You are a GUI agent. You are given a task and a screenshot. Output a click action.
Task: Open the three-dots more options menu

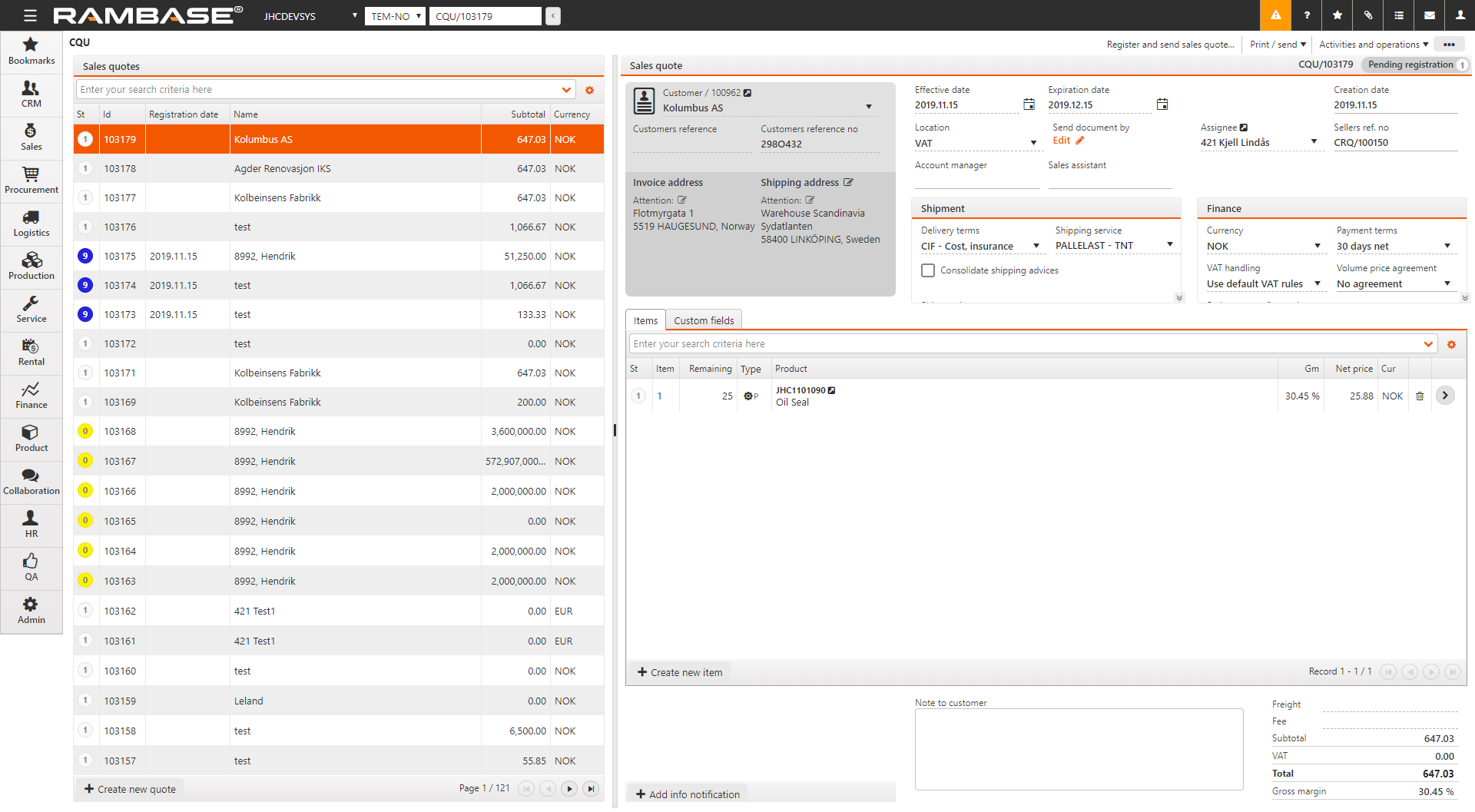click(1449, 45)
